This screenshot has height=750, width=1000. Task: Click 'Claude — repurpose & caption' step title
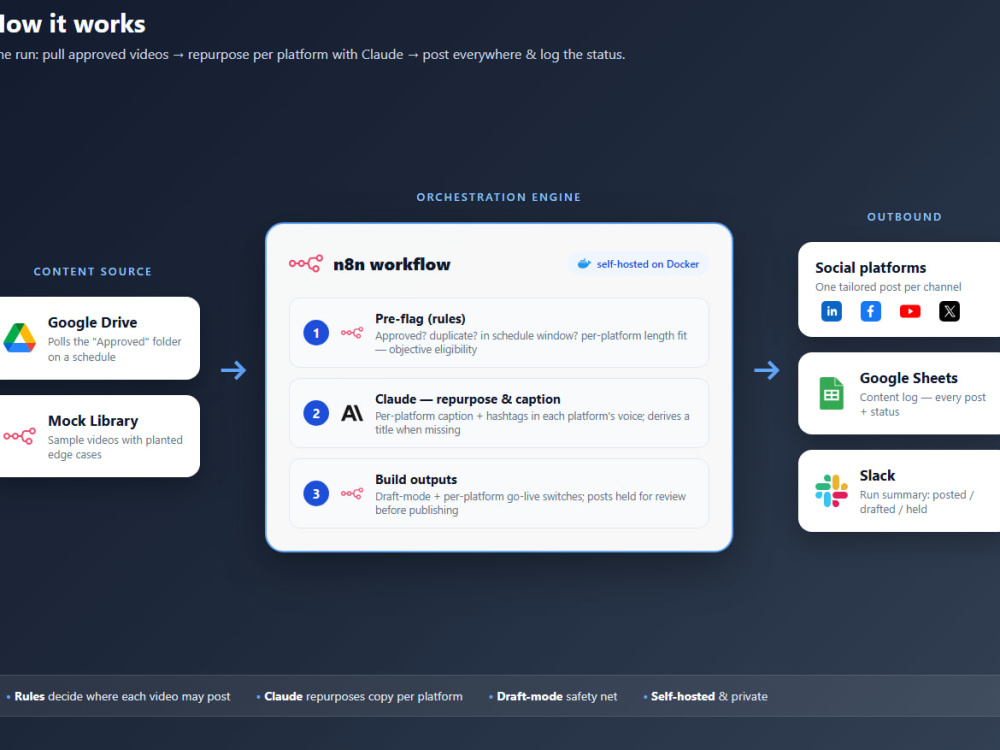pyautogui.click(x=467, y=399)
